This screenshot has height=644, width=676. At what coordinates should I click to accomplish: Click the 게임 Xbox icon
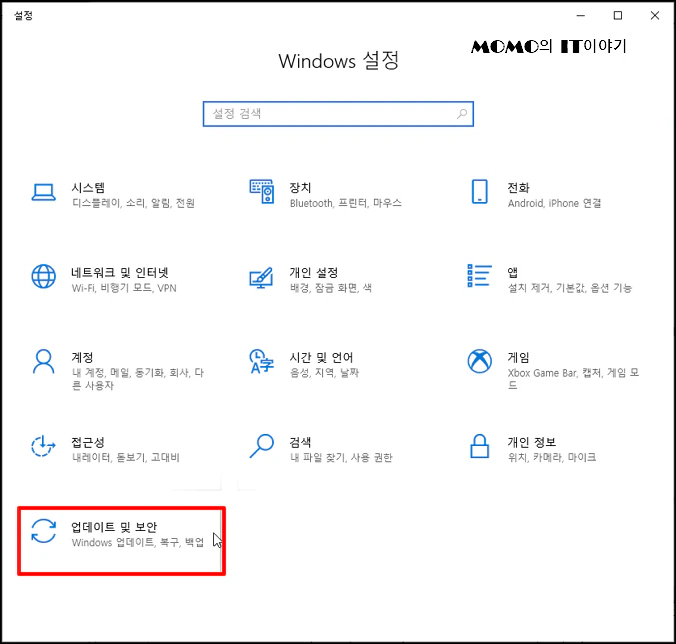coord(479,361)
